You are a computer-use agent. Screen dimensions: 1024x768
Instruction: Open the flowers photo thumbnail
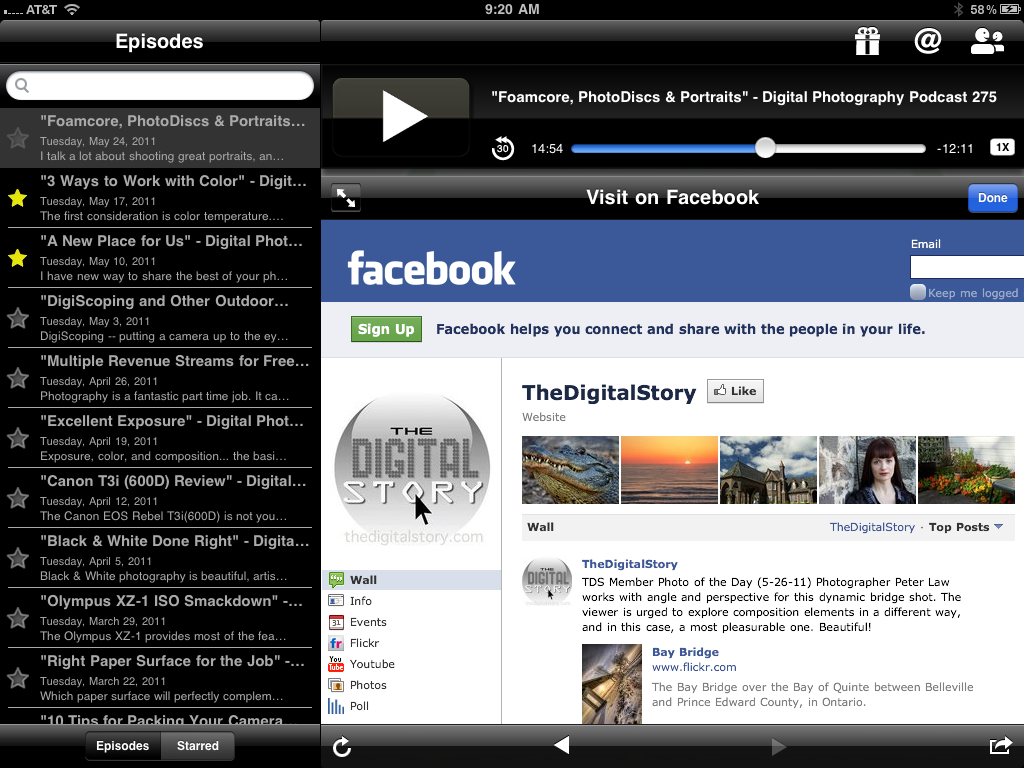[x=967, y=470]
